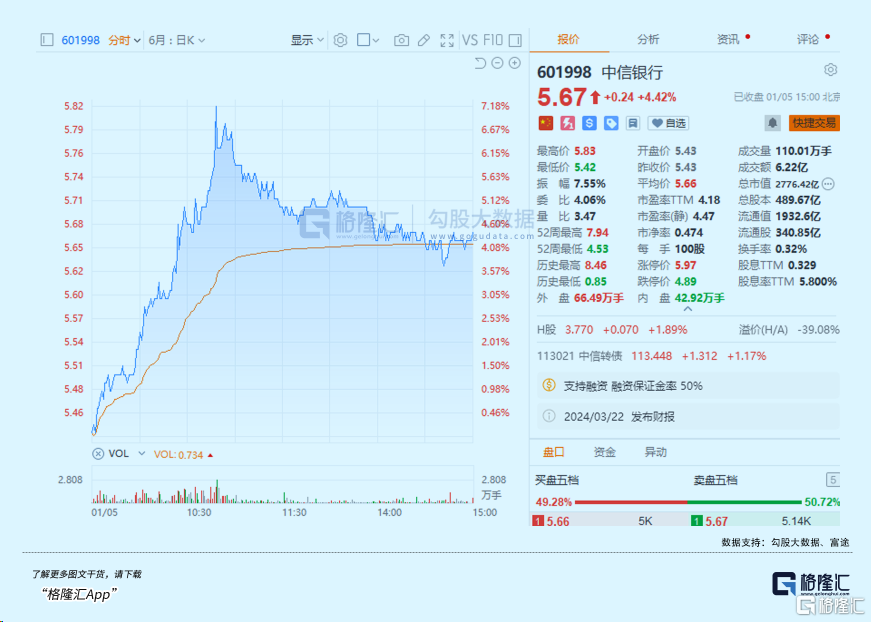This screenshot has width=871, height=622.
Task: Click the 外盘 66.49万手 value
Action: pos(599,298)
